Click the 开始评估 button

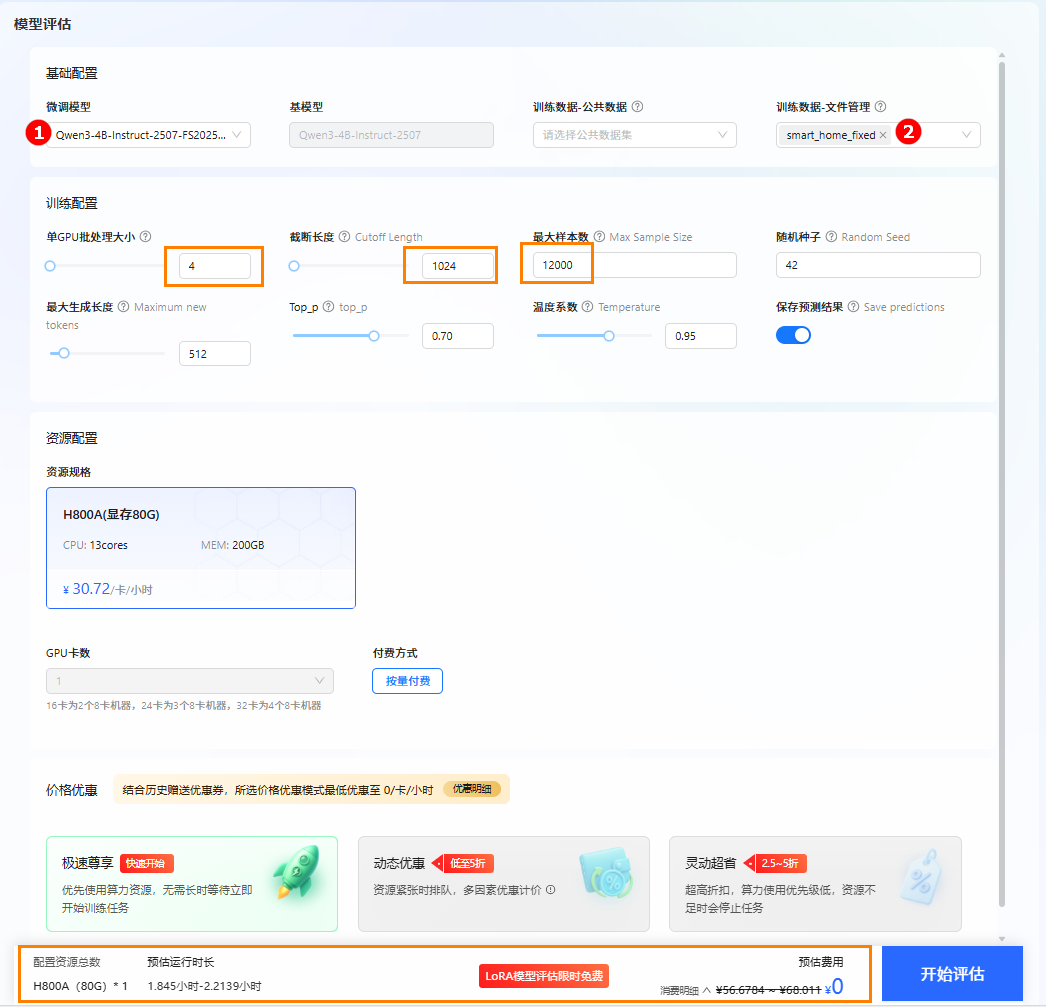click(952, 974)
